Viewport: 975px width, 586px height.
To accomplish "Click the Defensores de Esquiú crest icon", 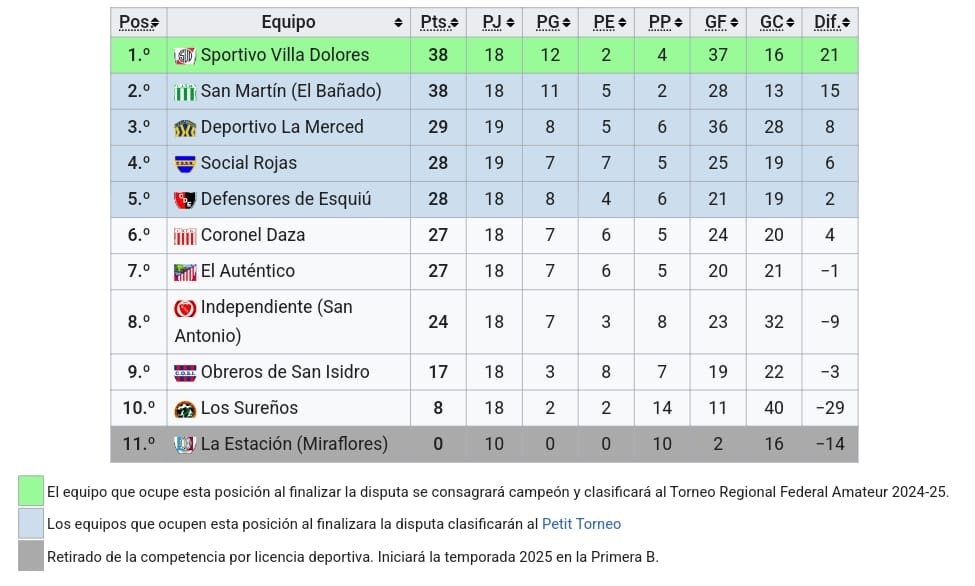I will (x=185, y=200).
